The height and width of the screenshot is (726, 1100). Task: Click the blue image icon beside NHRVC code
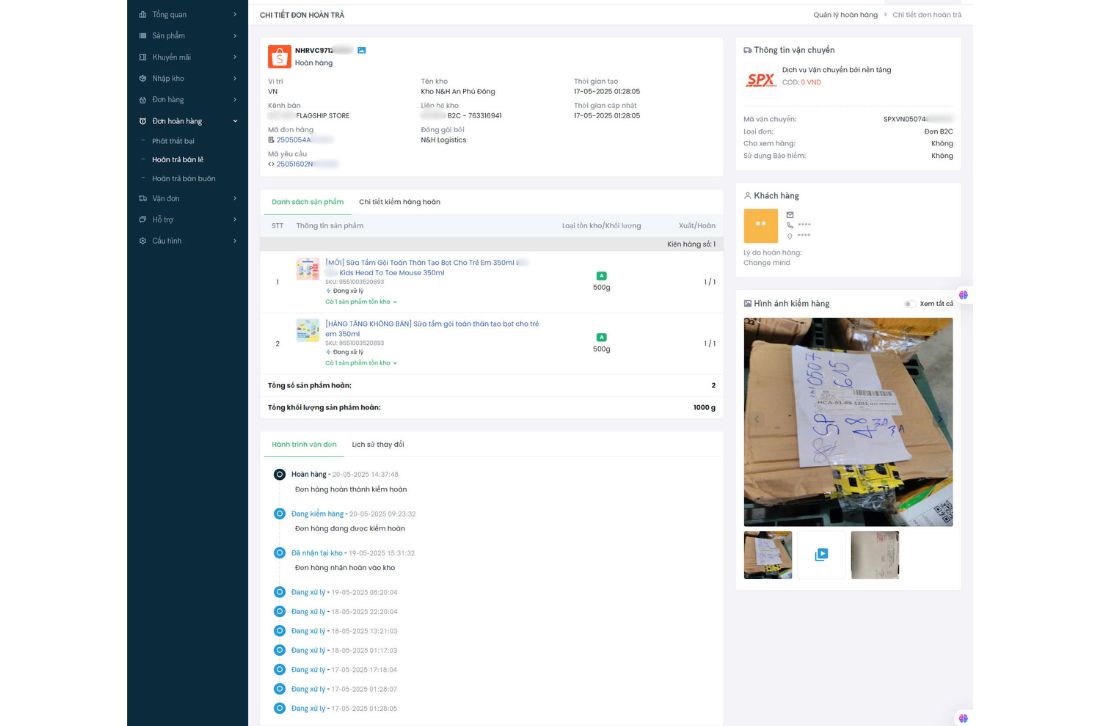click(361, 51)
